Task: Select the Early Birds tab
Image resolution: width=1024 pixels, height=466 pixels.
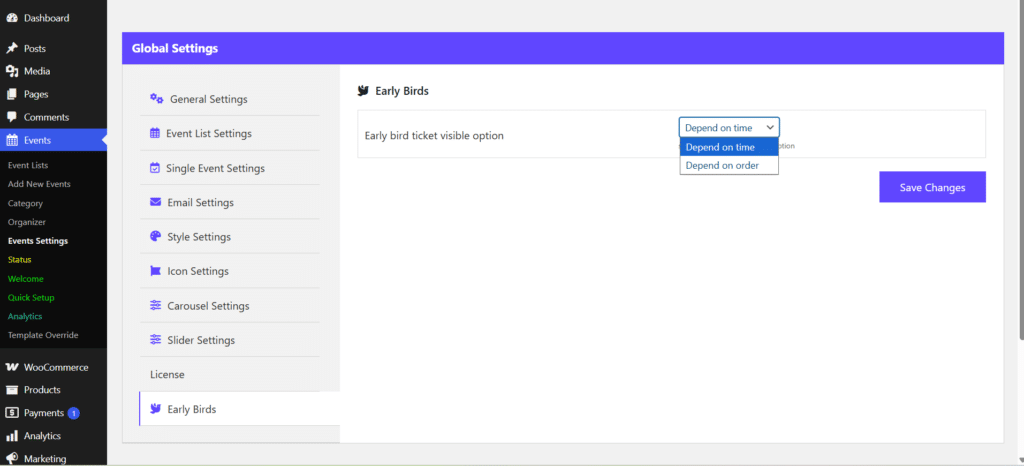Action: click(240, 409)
